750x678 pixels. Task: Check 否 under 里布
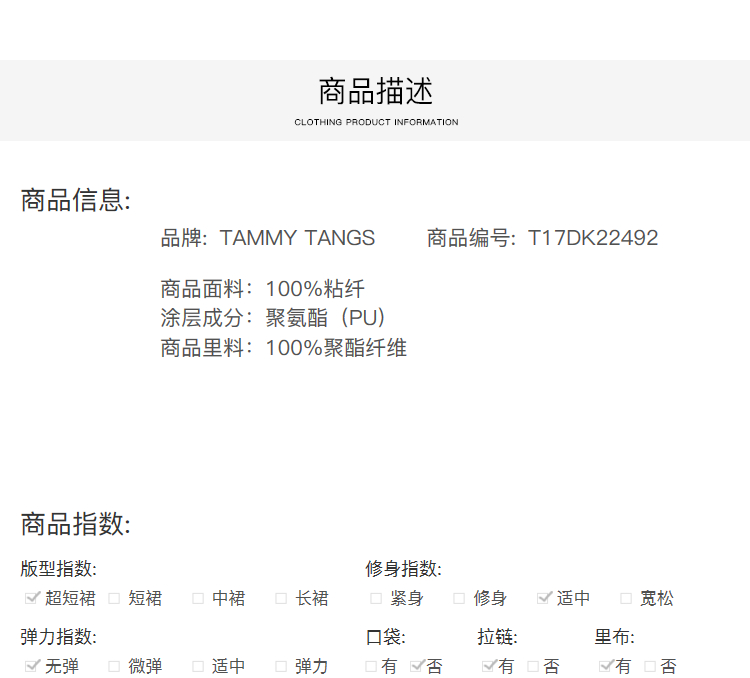(x=650, y=666)
